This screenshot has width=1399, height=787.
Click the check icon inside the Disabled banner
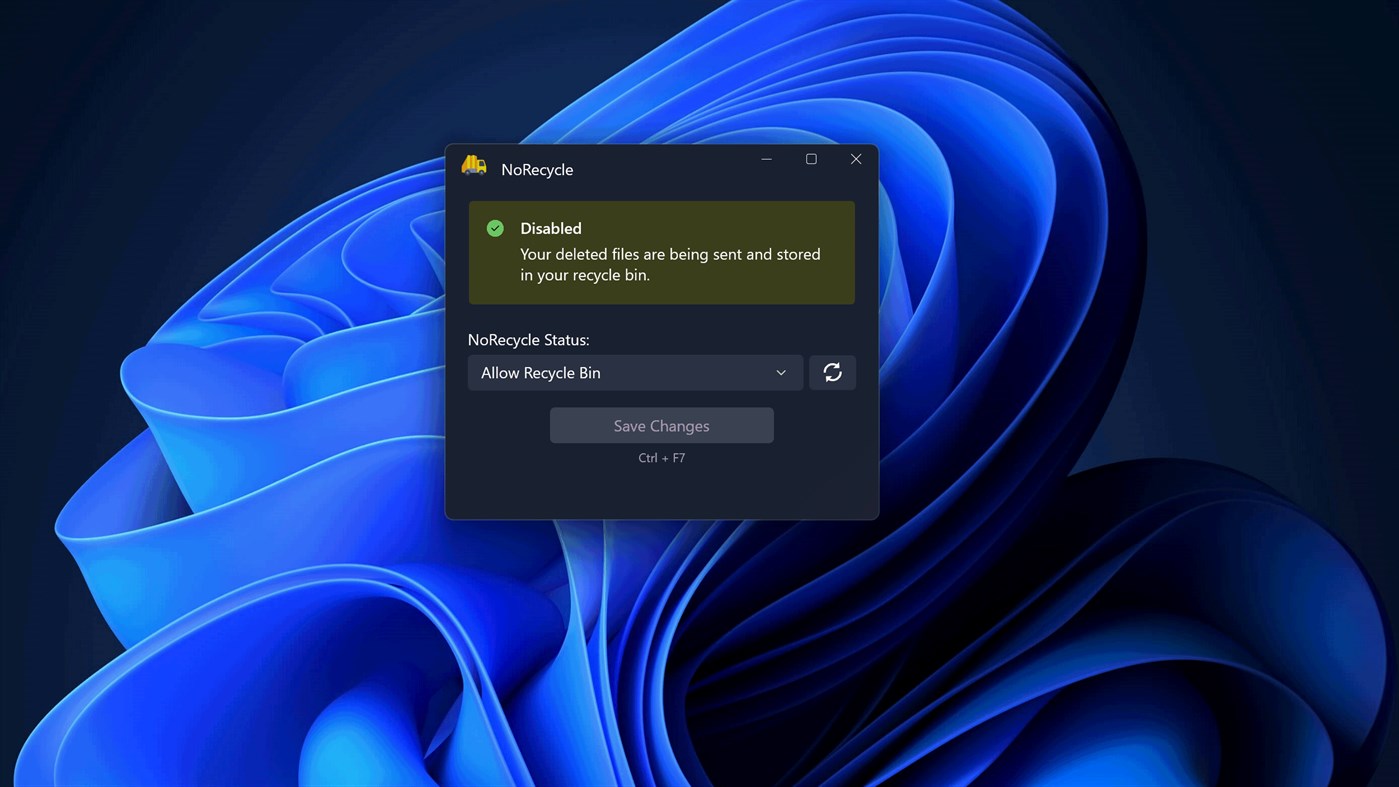[495, 228]
